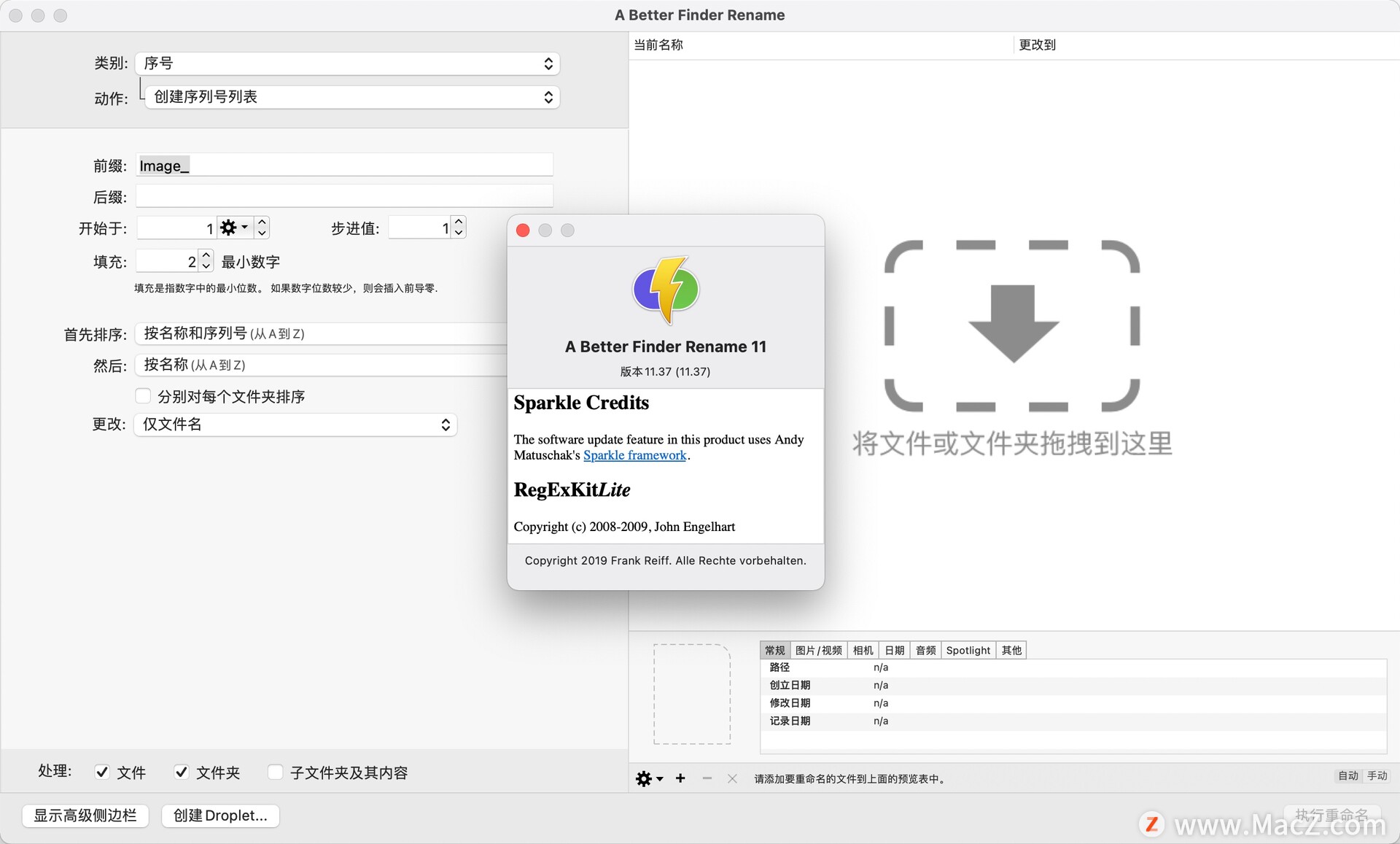Toggle the 文件 checkbox
The height and width of the screenshot is (844, 1400).
tap(102, 772)
